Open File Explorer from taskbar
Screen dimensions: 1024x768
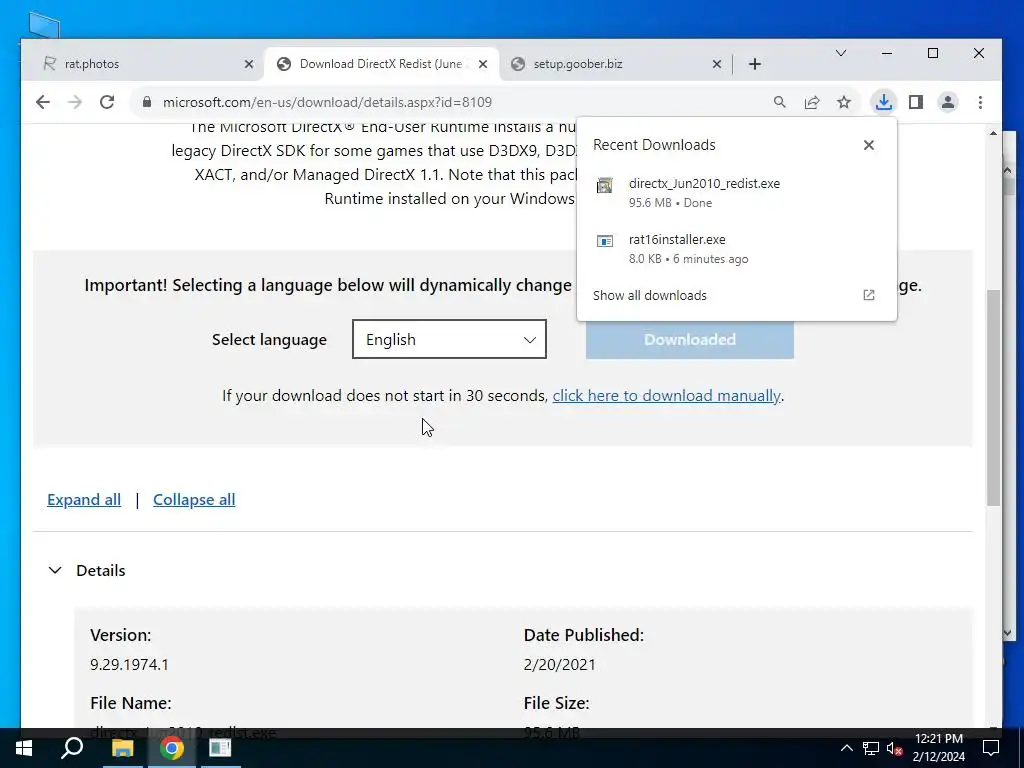[x=122, y=748]
